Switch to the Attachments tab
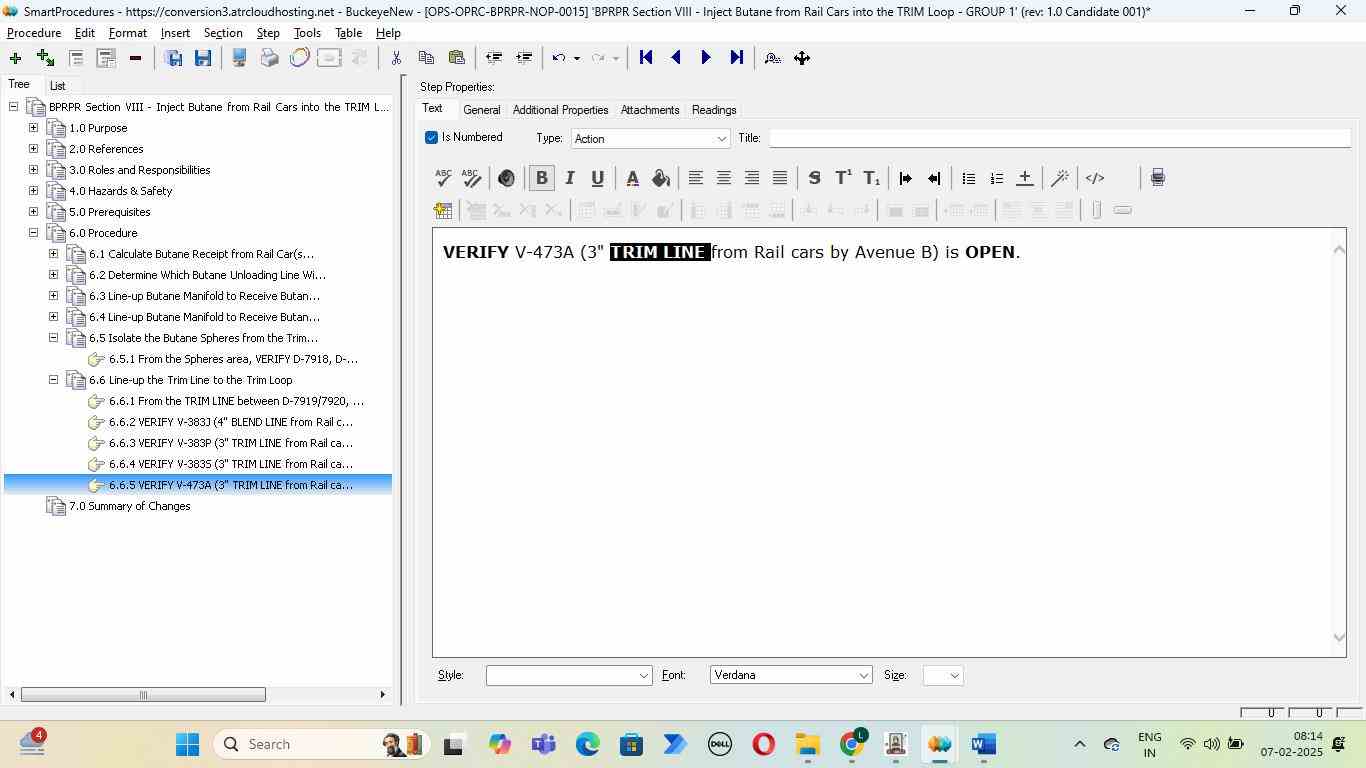This screenshot has height=768, width=1366. 650,110
